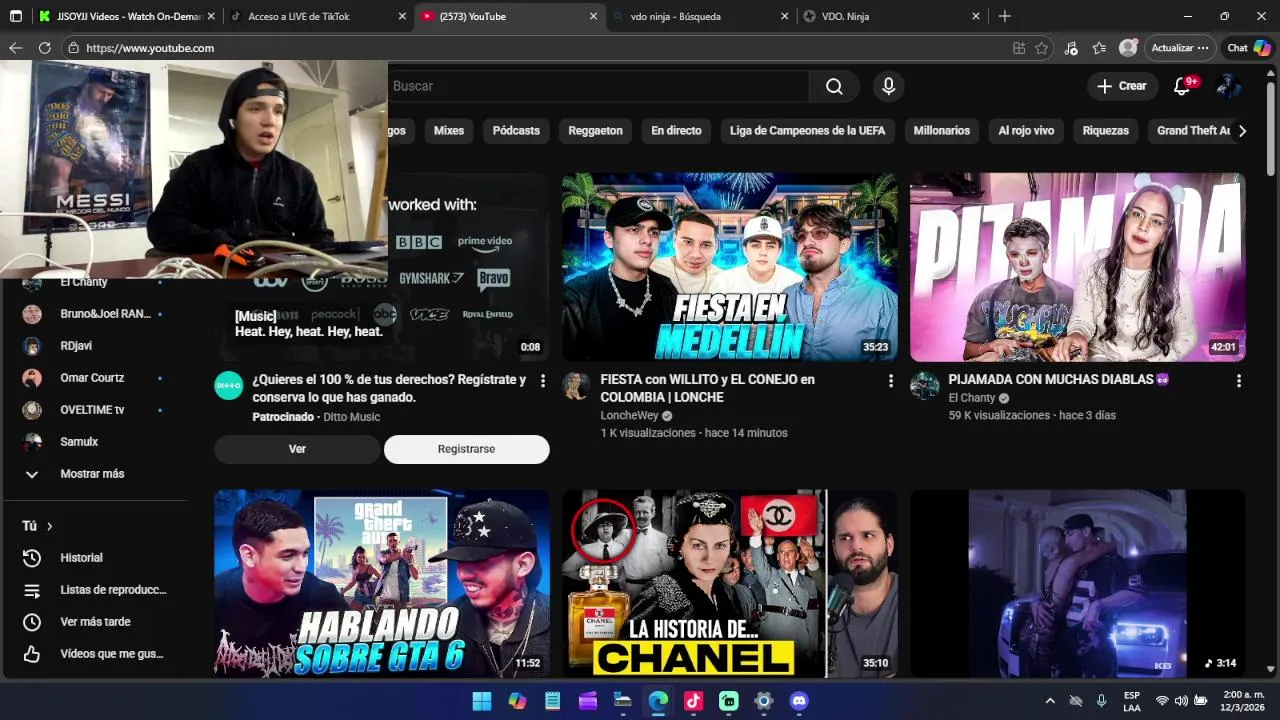
Task: Open Copilot app from the taskbar
Action: tap(517, 701)
